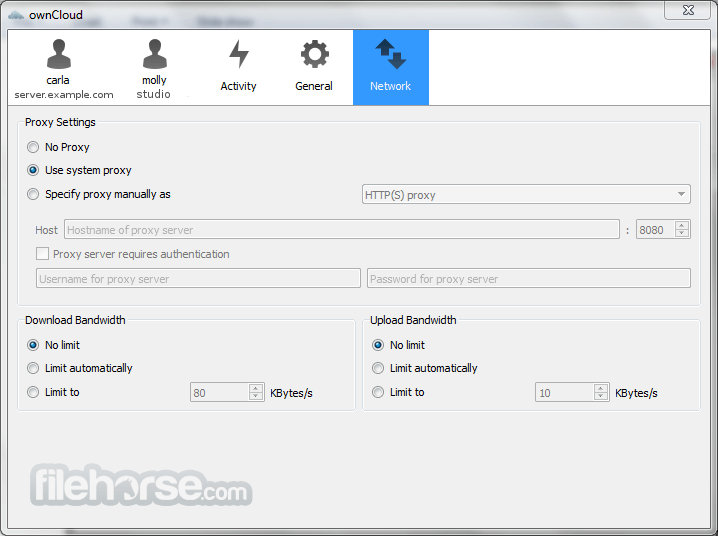The height and width of the screenshot is (536, 718).
Task: Select the Network tab
Action: click(391, 68)
